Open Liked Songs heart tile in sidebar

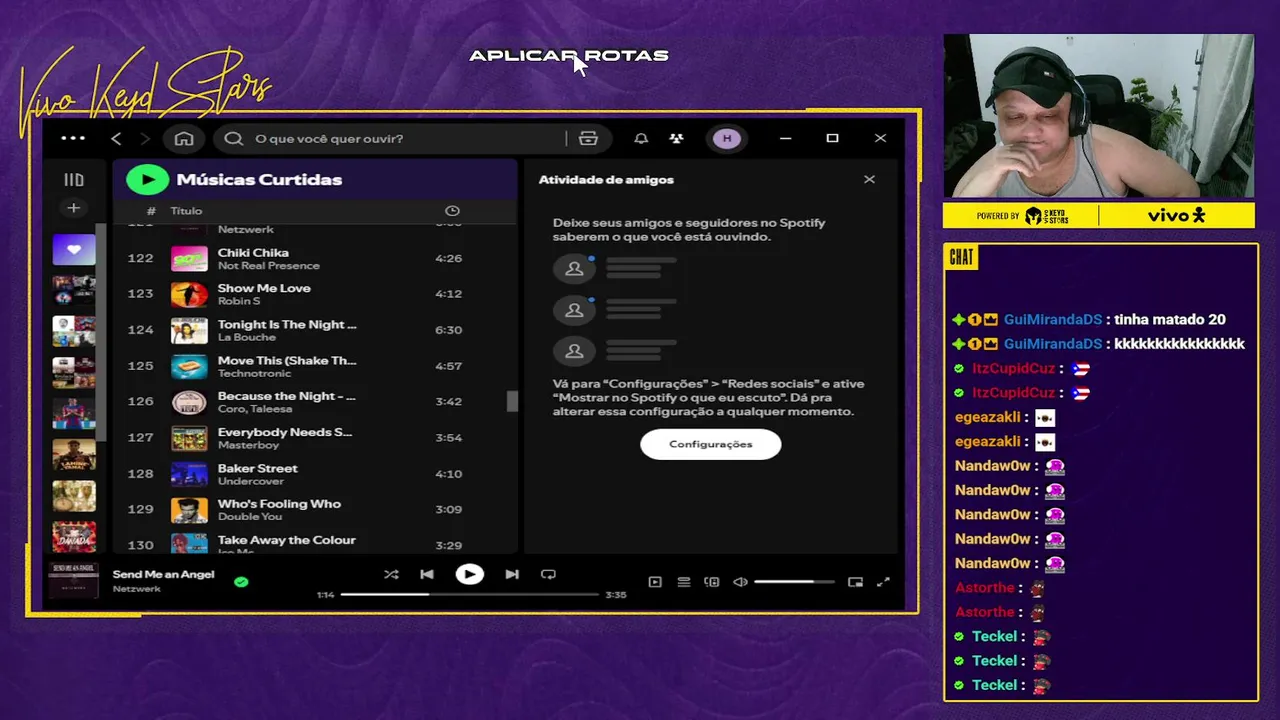(x=74, y=250)
